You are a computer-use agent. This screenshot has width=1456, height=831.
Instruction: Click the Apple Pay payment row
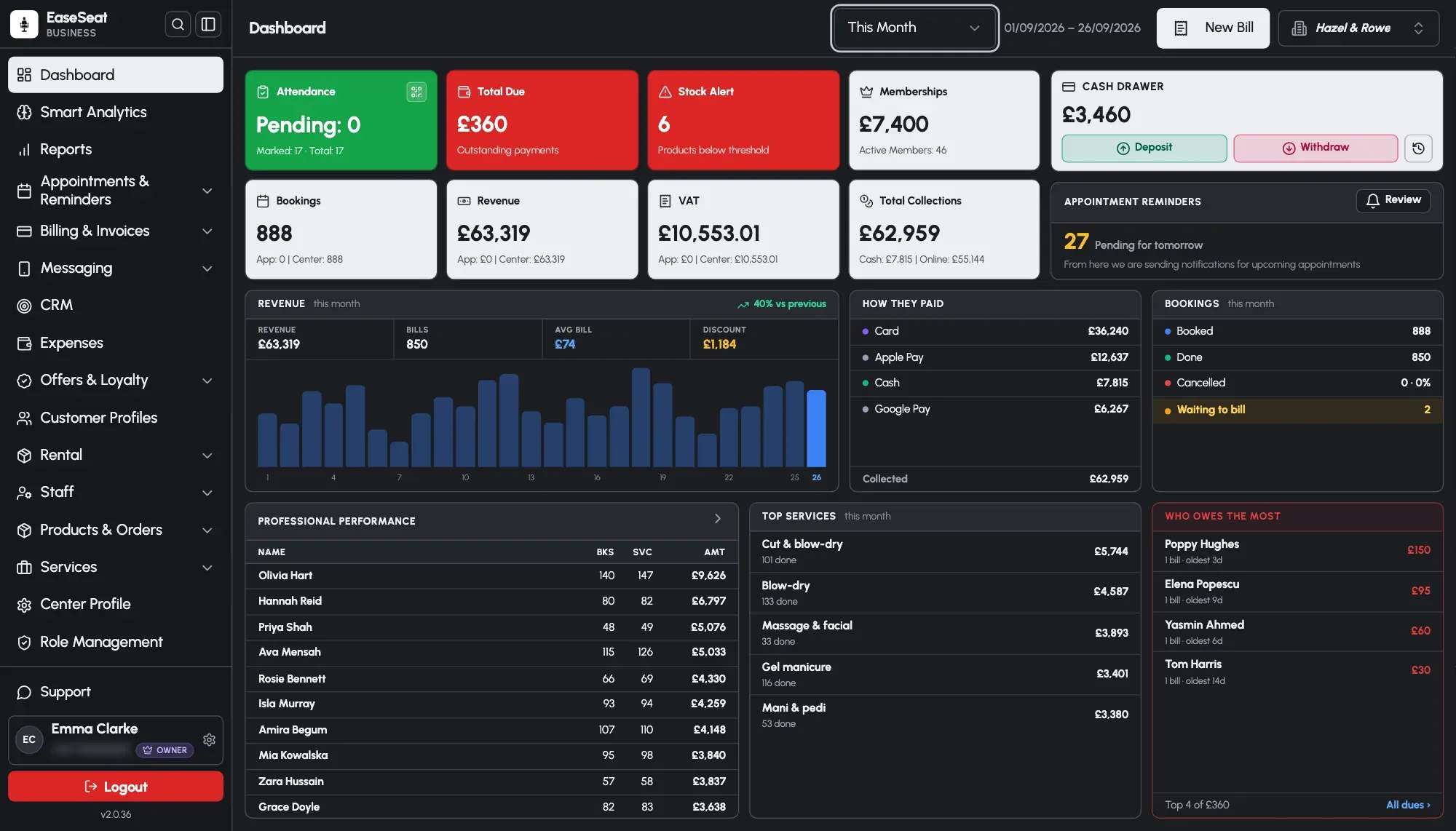click(x=995, y=357)
